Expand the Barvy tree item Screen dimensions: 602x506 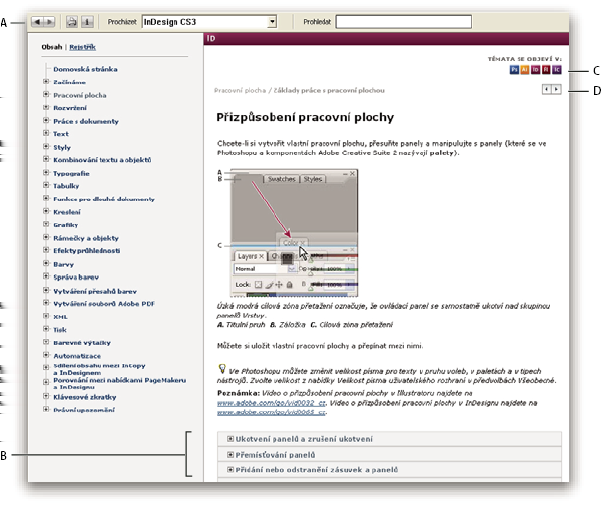pos(46,263)
